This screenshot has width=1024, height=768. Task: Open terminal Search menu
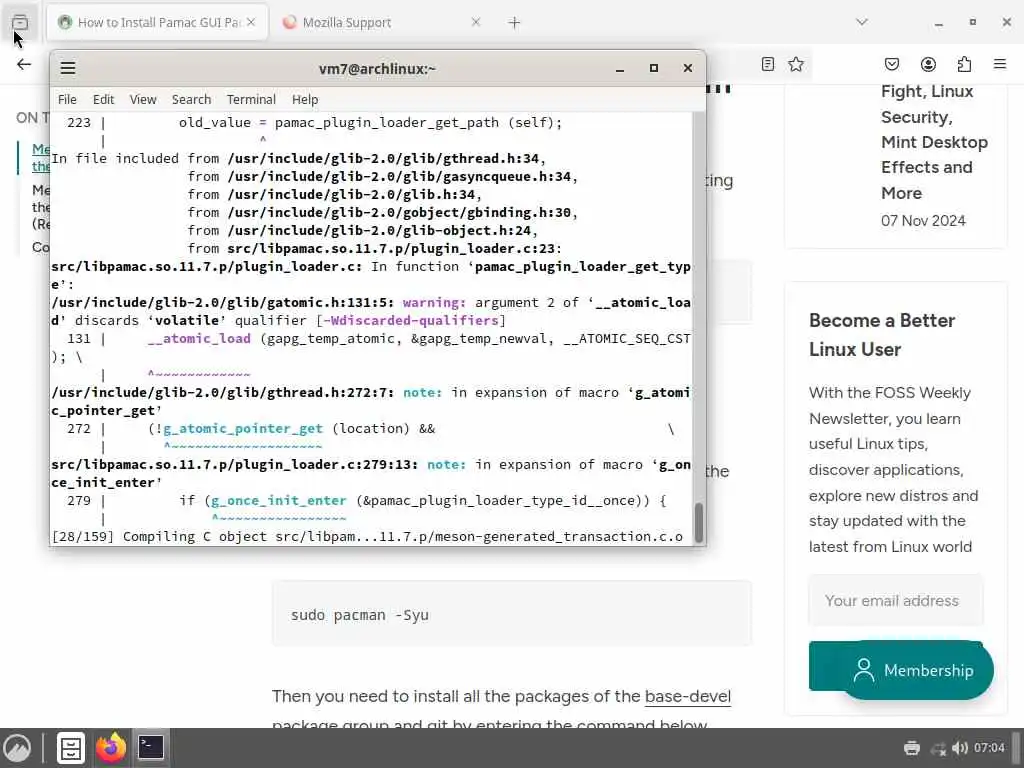click(191, 99)
